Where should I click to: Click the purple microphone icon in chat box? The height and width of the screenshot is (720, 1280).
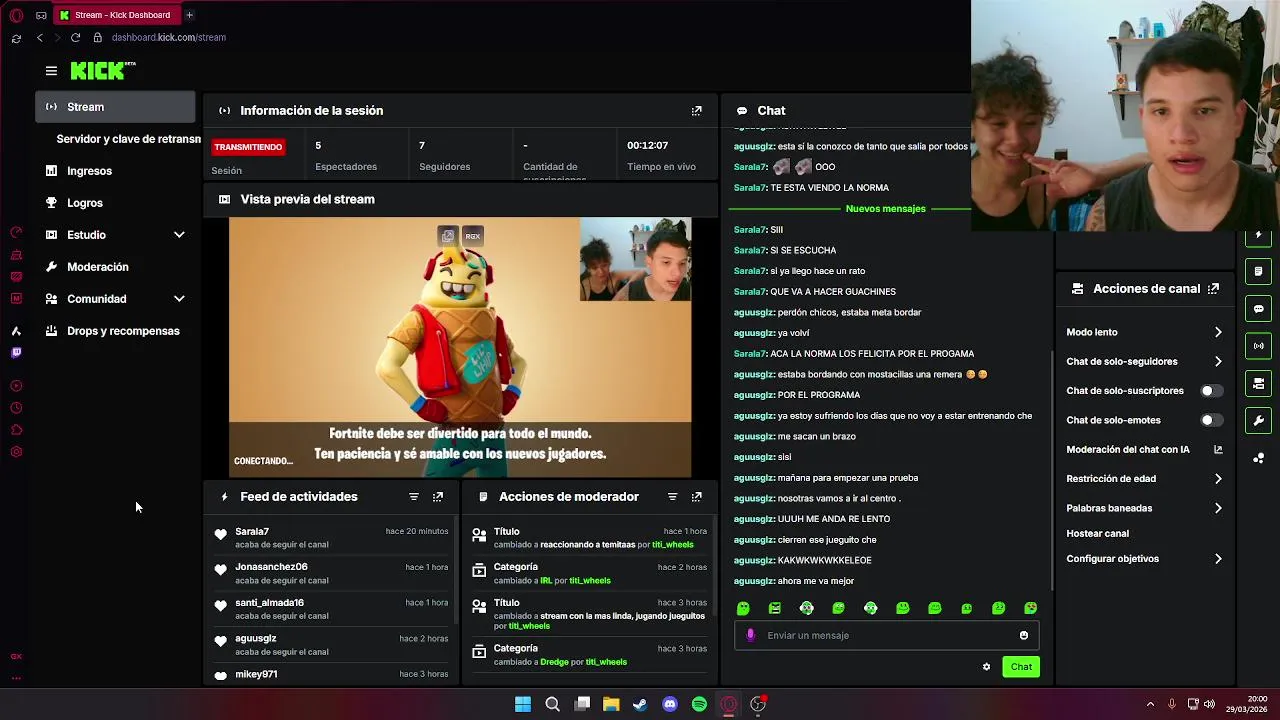[x=750, y=636]
